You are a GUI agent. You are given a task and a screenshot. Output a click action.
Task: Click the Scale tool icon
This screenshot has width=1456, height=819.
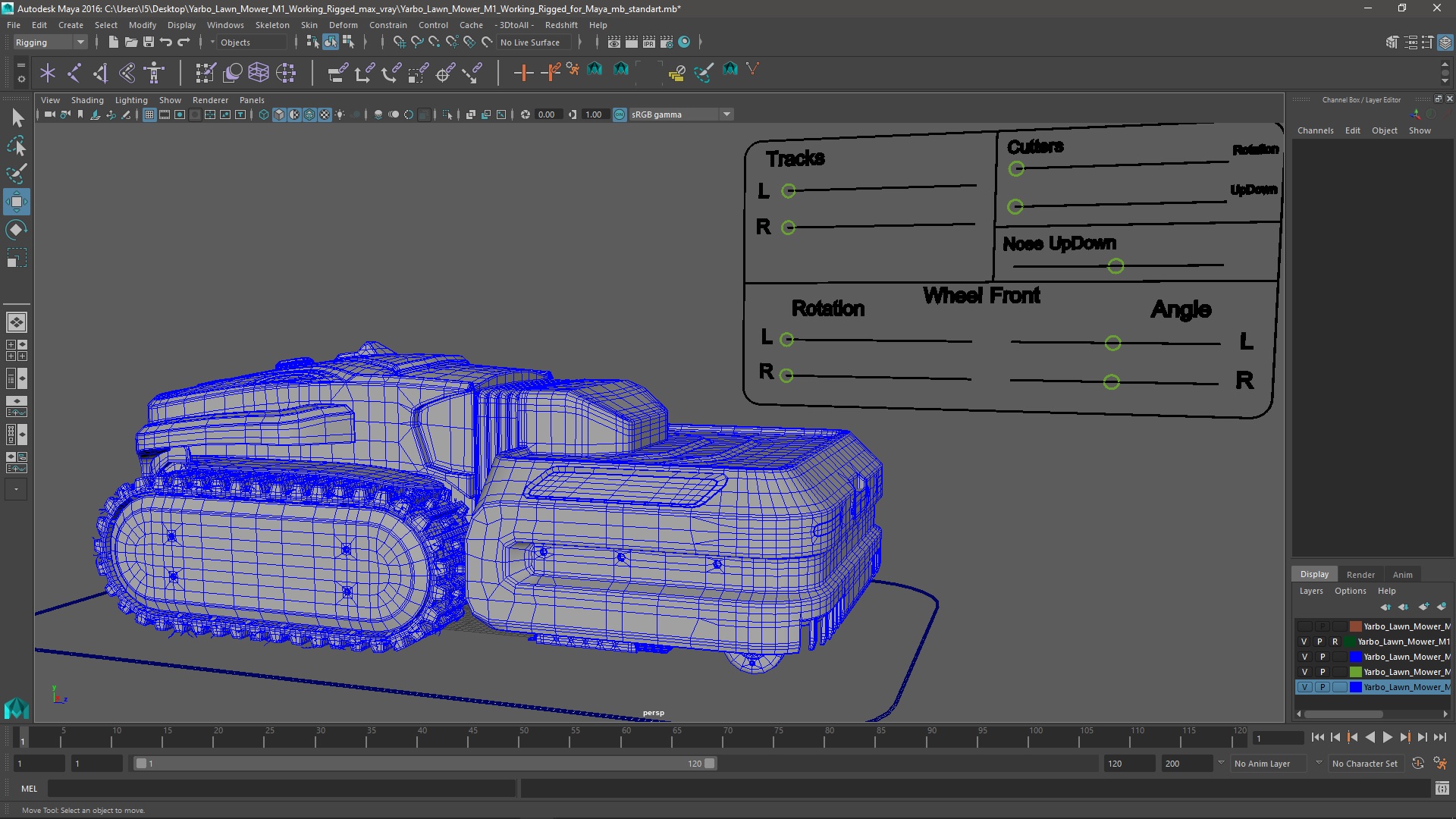pos(17,258)
